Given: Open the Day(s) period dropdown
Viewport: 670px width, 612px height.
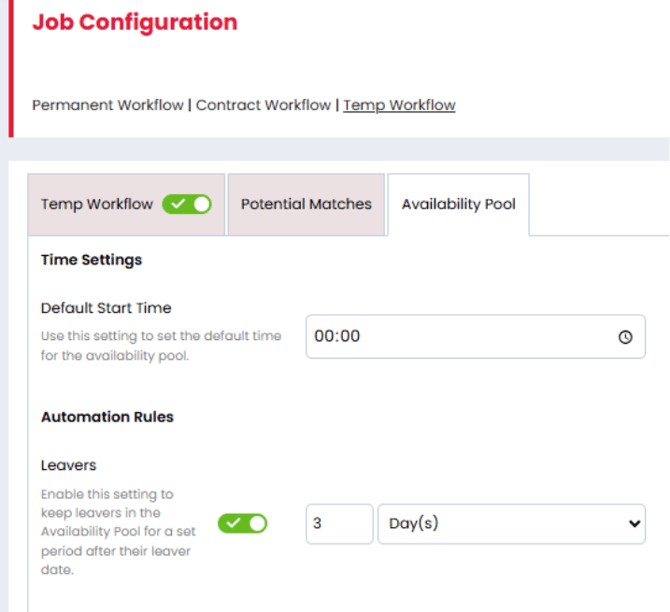Looking at the screenshot, I should click(x=510, y=523).
